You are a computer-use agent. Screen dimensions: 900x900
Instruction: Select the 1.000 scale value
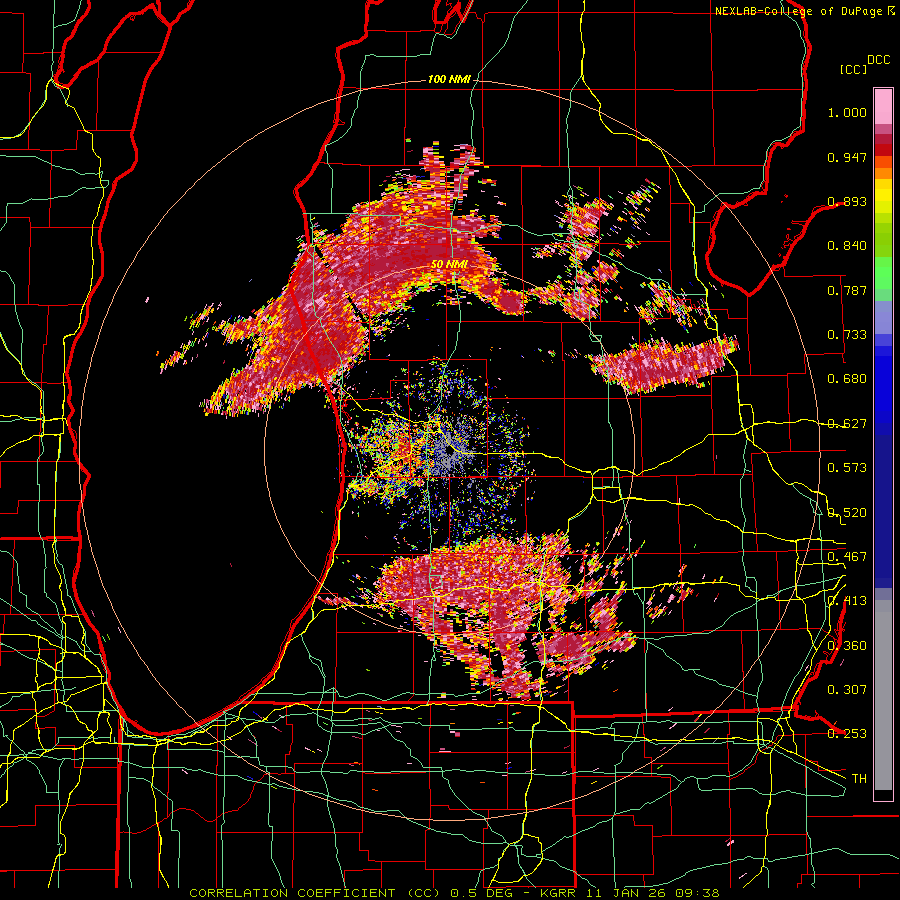pos(847,112)
